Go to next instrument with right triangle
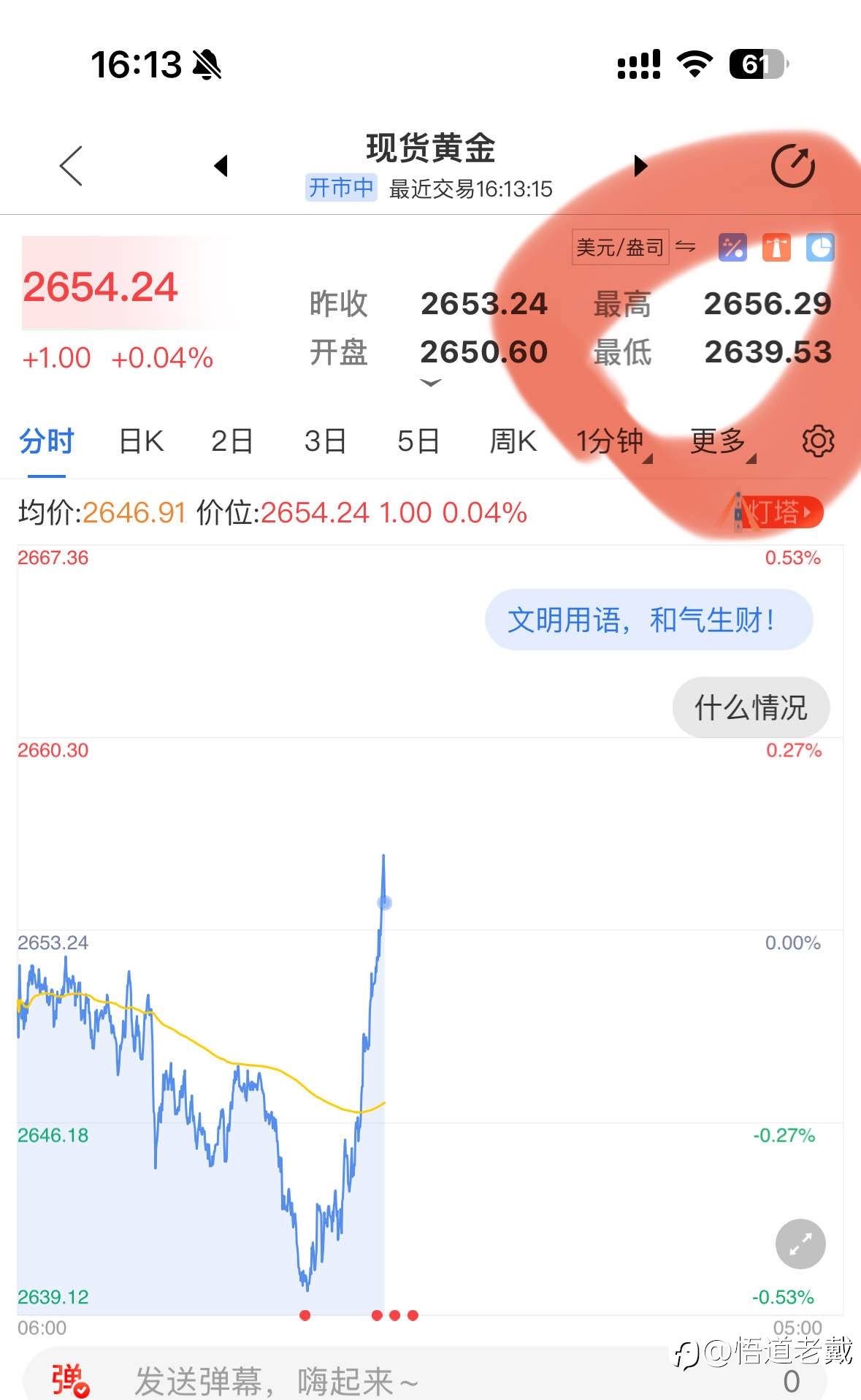The height and width of the screenshot is (1400, 861). coord(640,166)
